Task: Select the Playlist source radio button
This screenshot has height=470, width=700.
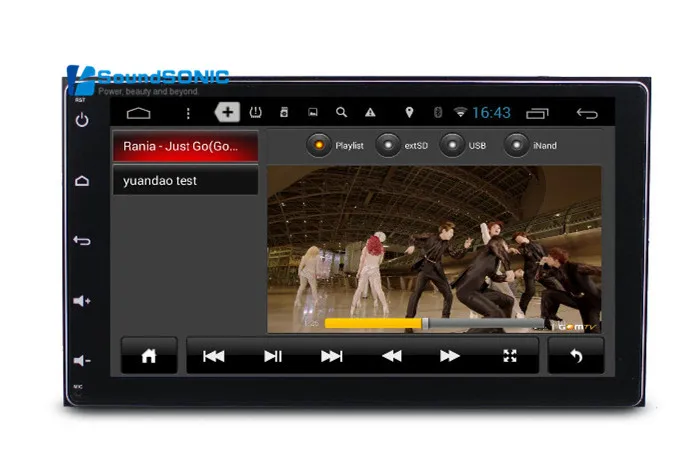Action: pyautogui.click(x=319, y=145)
